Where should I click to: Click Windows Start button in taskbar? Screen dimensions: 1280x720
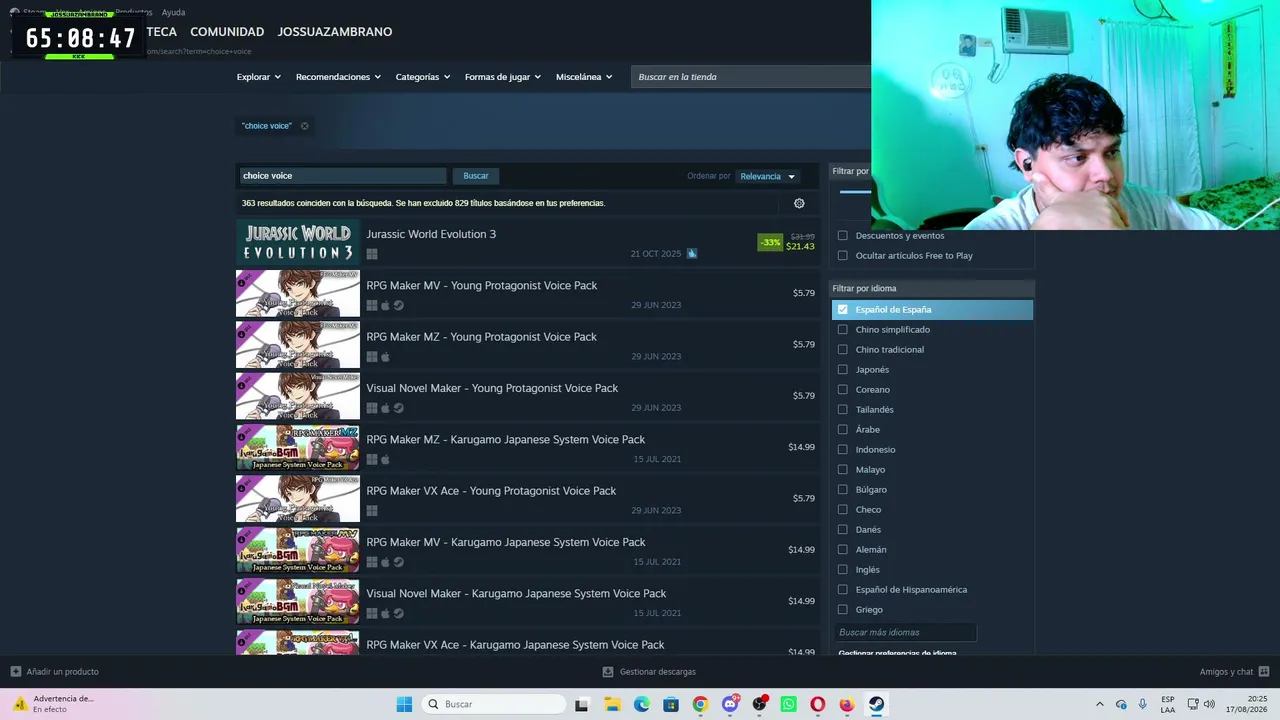pyautogui.click(x=404, y=704)
